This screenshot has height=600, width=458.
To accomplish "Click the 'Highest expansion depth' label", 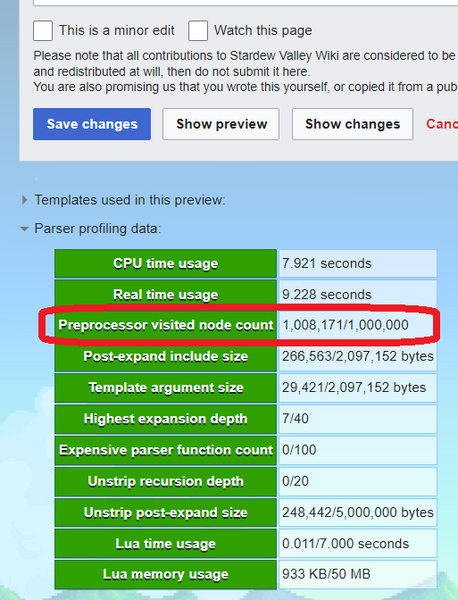I will (166, 419).
